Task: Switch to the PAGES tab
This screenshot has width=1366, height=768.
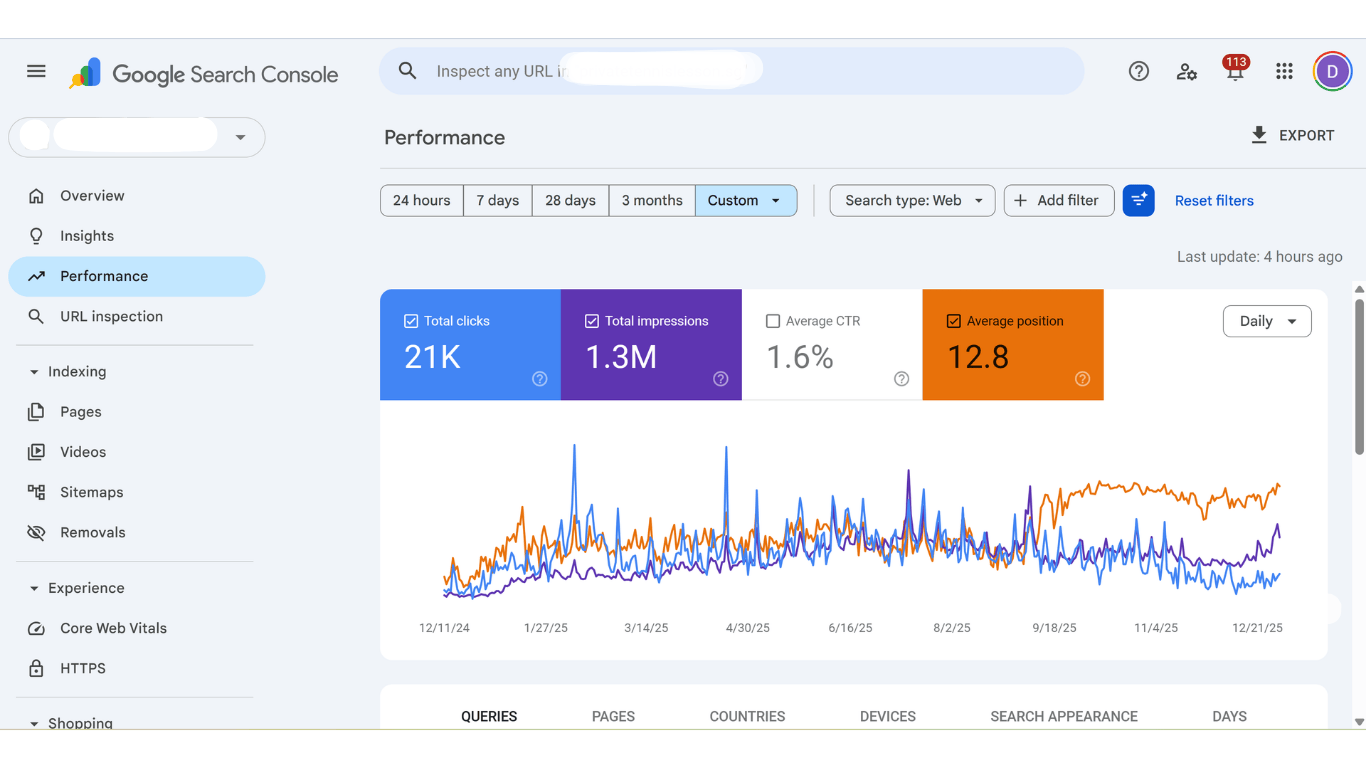Action: pyautogui.click(x=613, y=716)
